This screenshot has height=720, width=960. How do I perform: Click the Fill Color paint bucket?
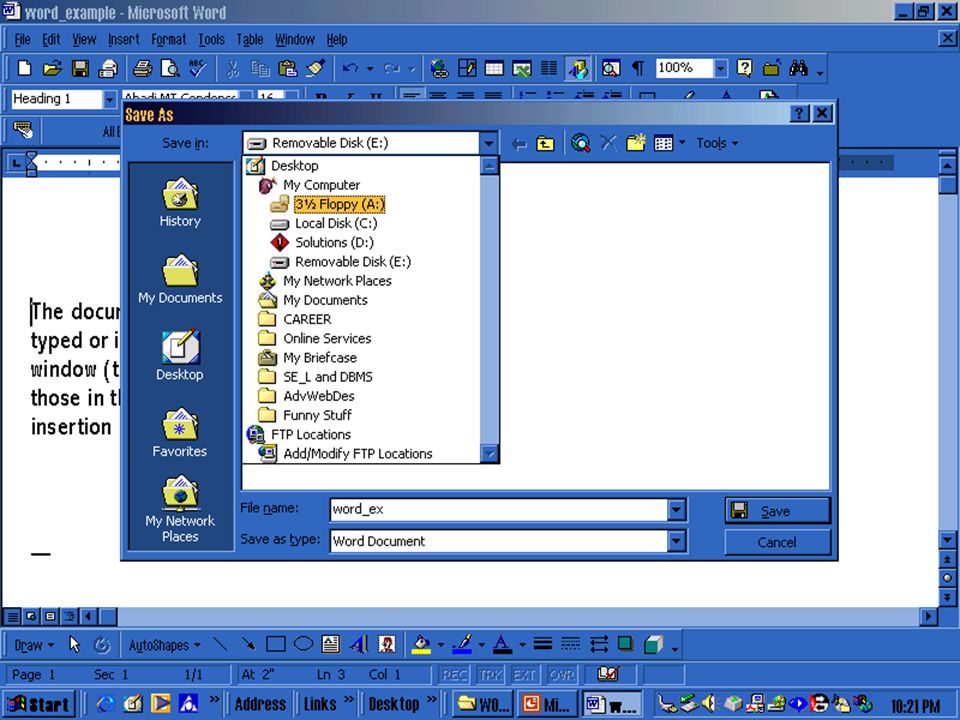coord(421,644)
